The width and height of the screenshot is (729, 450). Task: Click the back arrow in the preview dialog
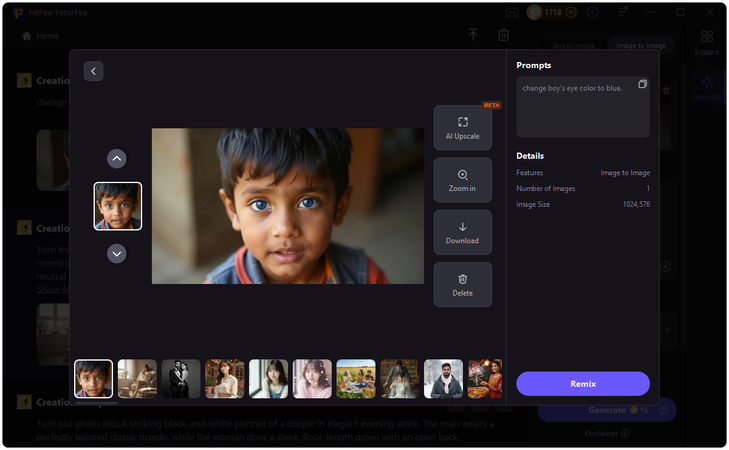click(x=93, y=71)
